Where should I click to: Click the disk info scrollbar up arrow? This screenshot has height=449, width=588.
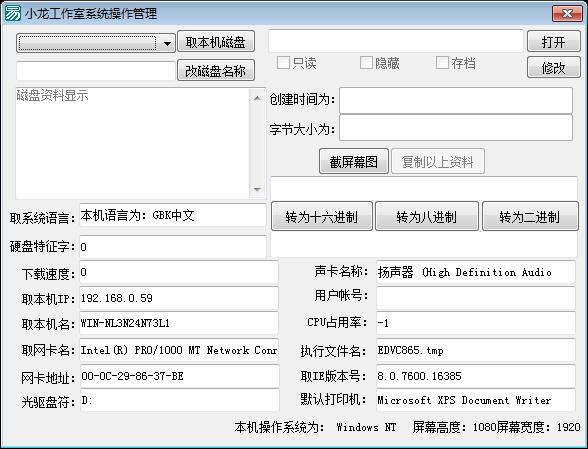pos(257,98)
